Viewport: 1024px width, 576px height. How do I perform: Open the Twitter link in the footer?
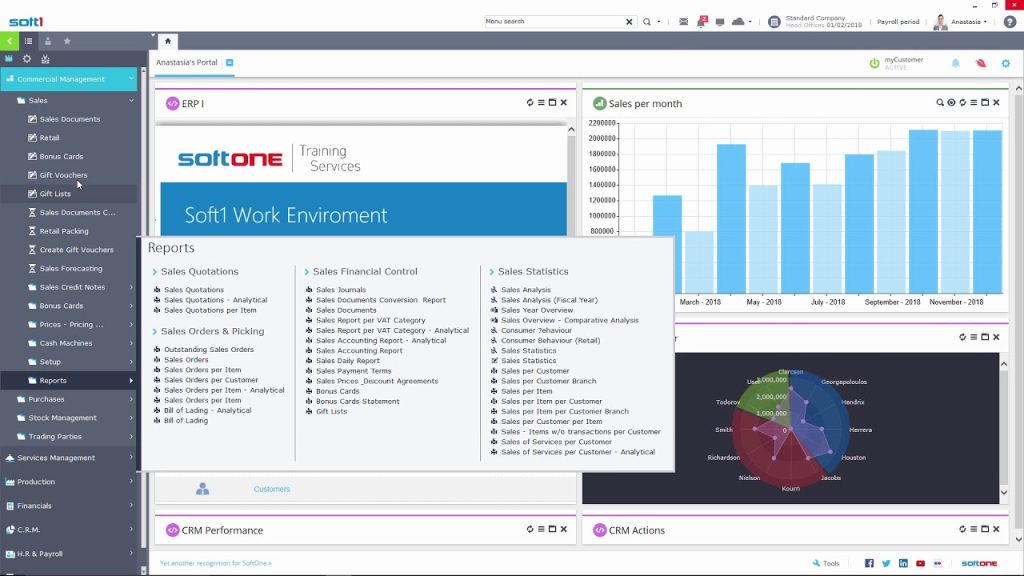(x=886, y=563)
